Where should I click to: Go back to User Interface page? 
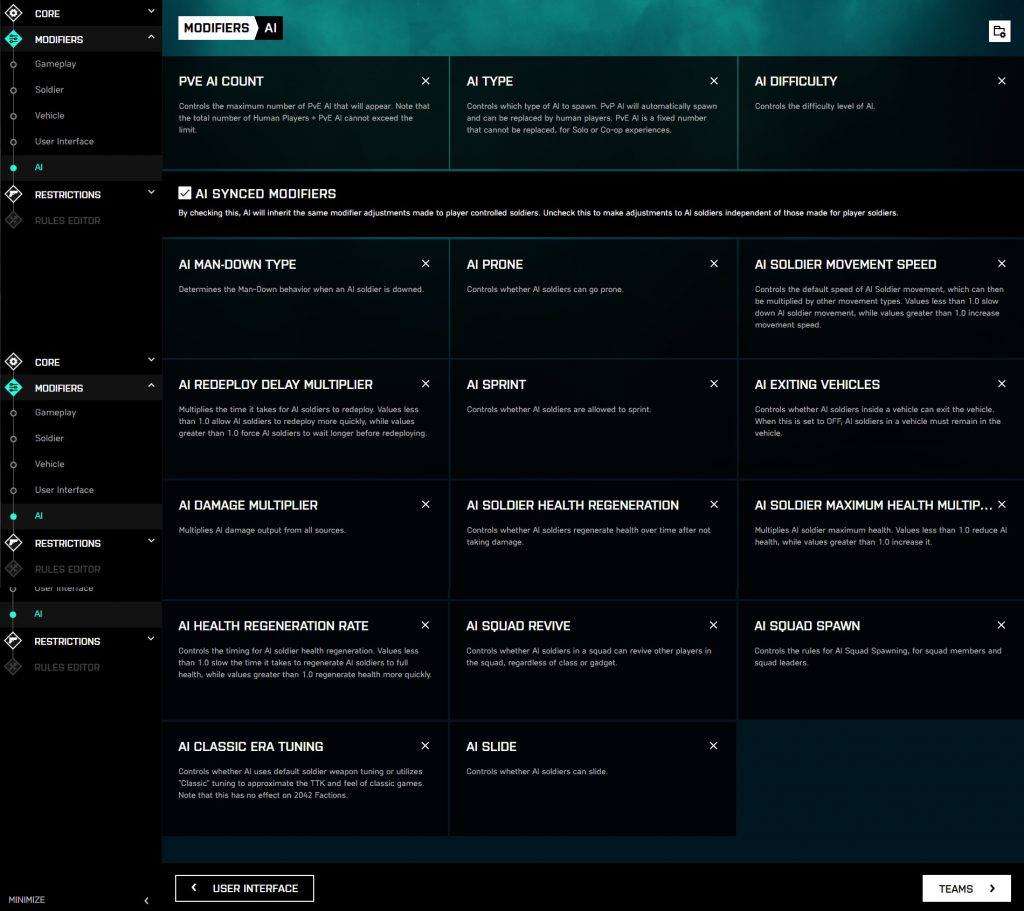pyautogui.click(x=244, y=888)
